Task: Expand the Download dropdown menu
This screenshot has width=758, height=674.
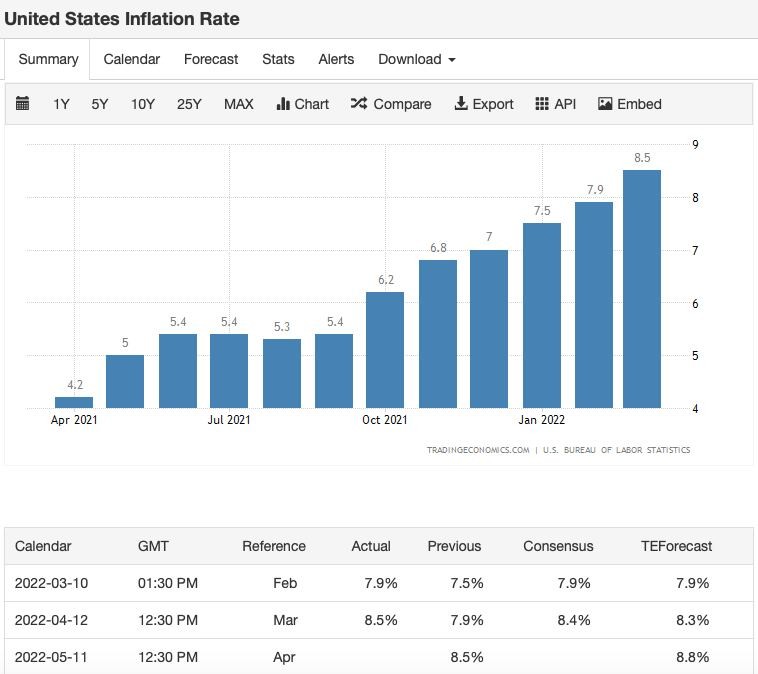Action: pos(417,59)
